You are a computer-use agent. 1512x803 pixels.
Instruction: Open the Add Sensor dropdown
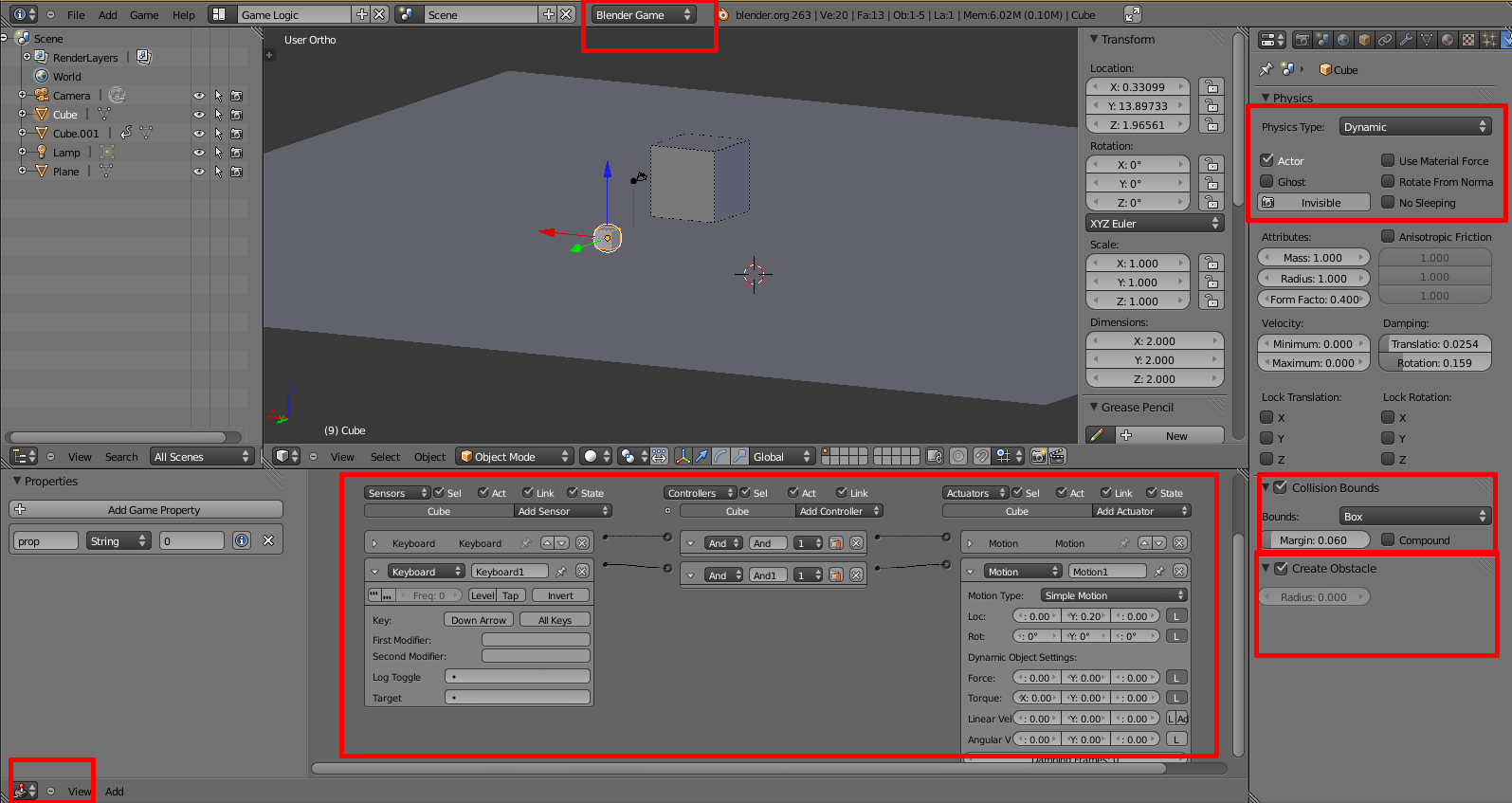(563, 511)
